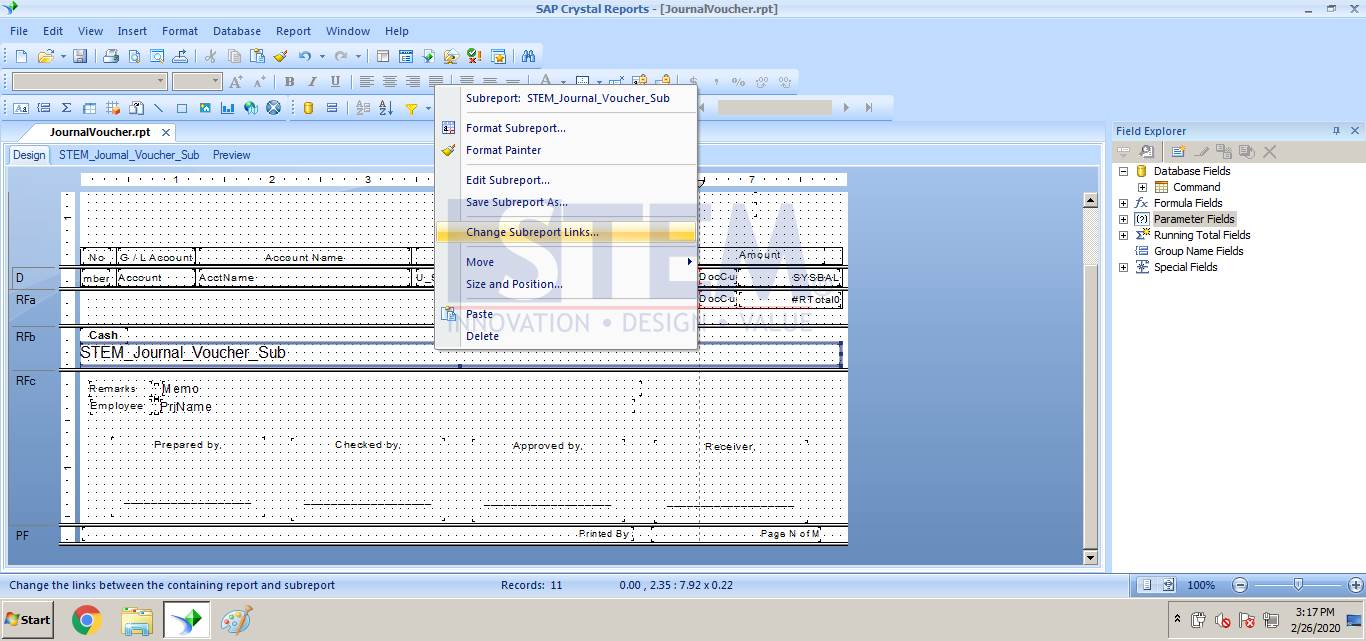1366x641 pixels.
Task: Open the Record Sort Expert icon
Action: pos(385,108)
